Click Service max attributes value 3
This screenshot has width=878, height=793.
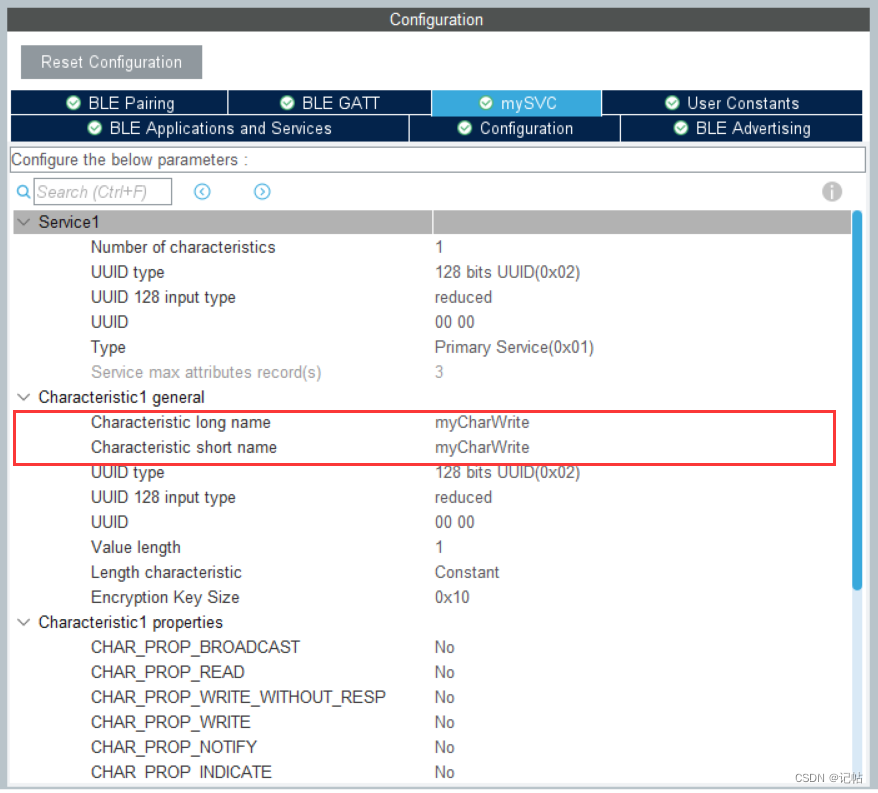(x=439, y=373)
